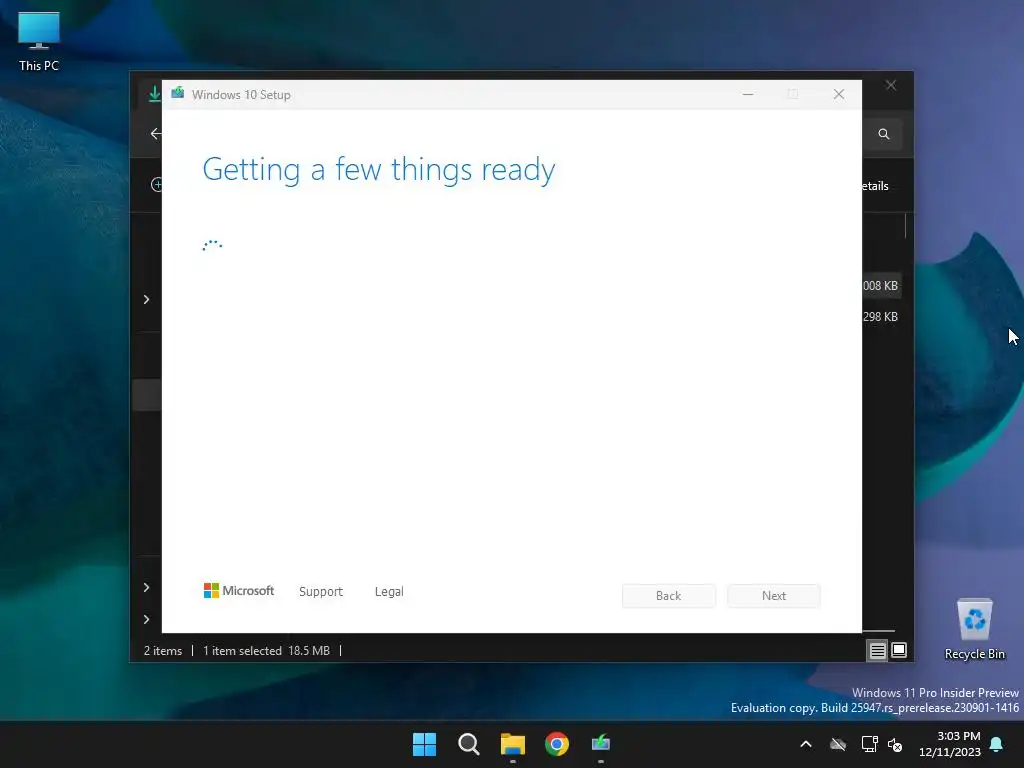Click the Windows 10 Setup title icon

pyautogui.click(x=178, y=93)
